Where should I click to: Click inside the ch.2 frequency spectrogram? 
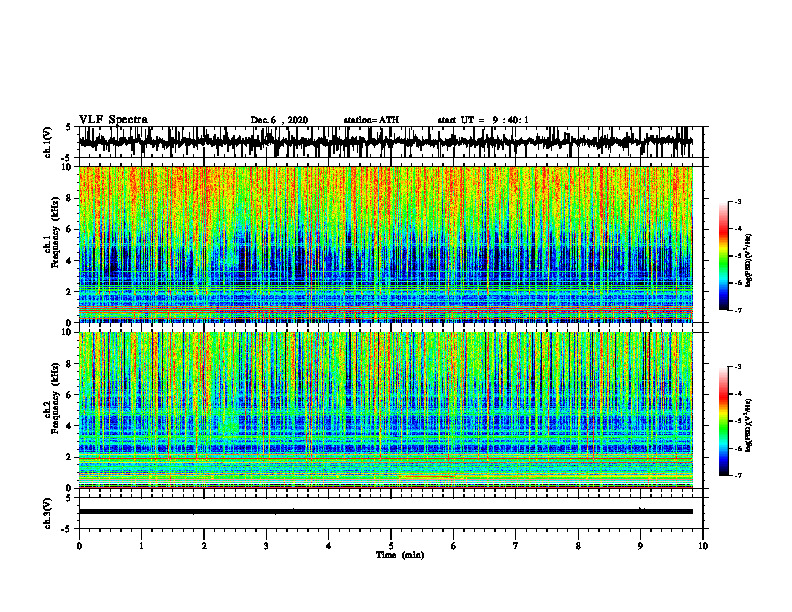click(386, 410)
